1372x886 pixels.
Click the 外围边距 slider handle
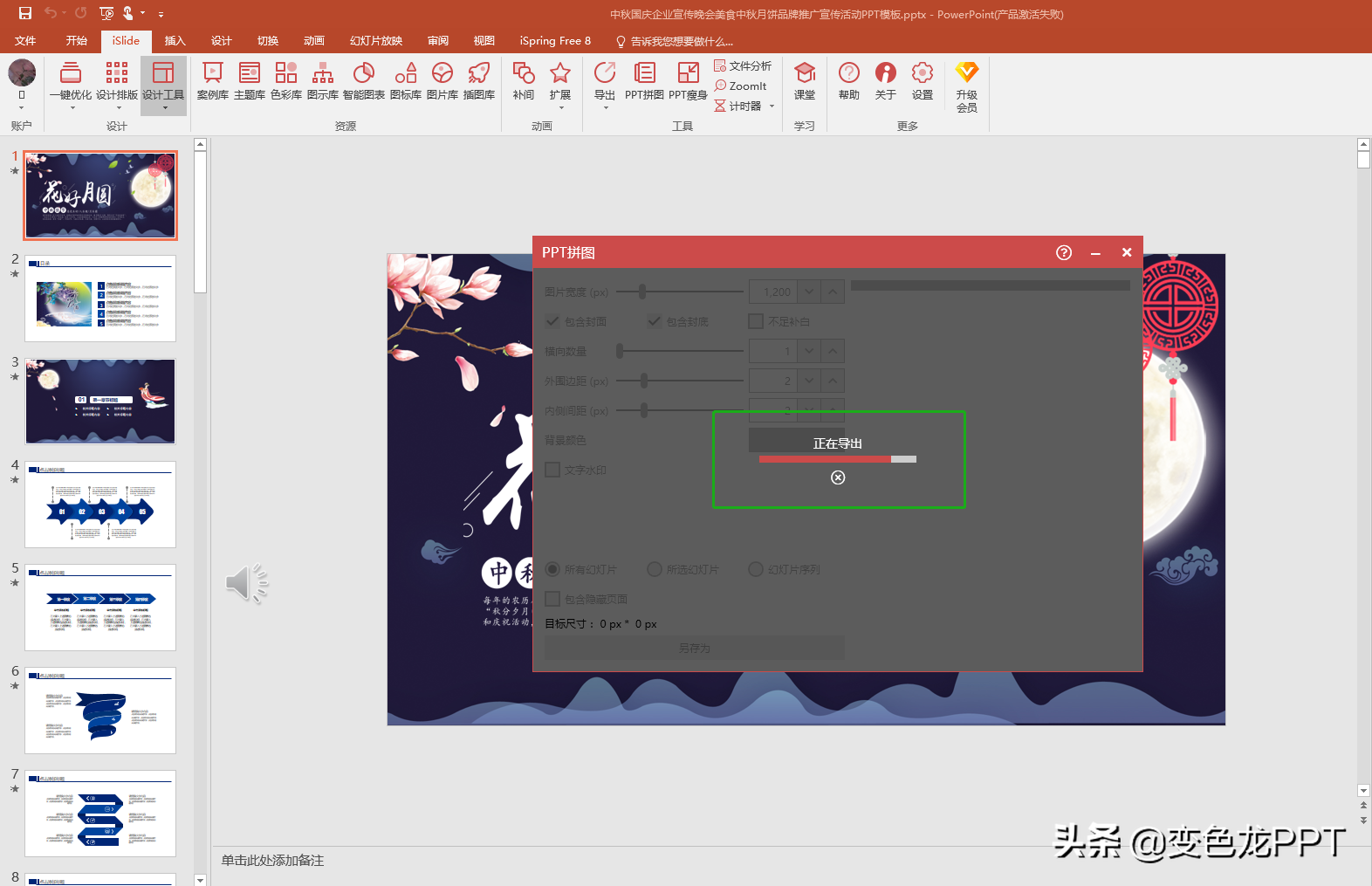644,381
